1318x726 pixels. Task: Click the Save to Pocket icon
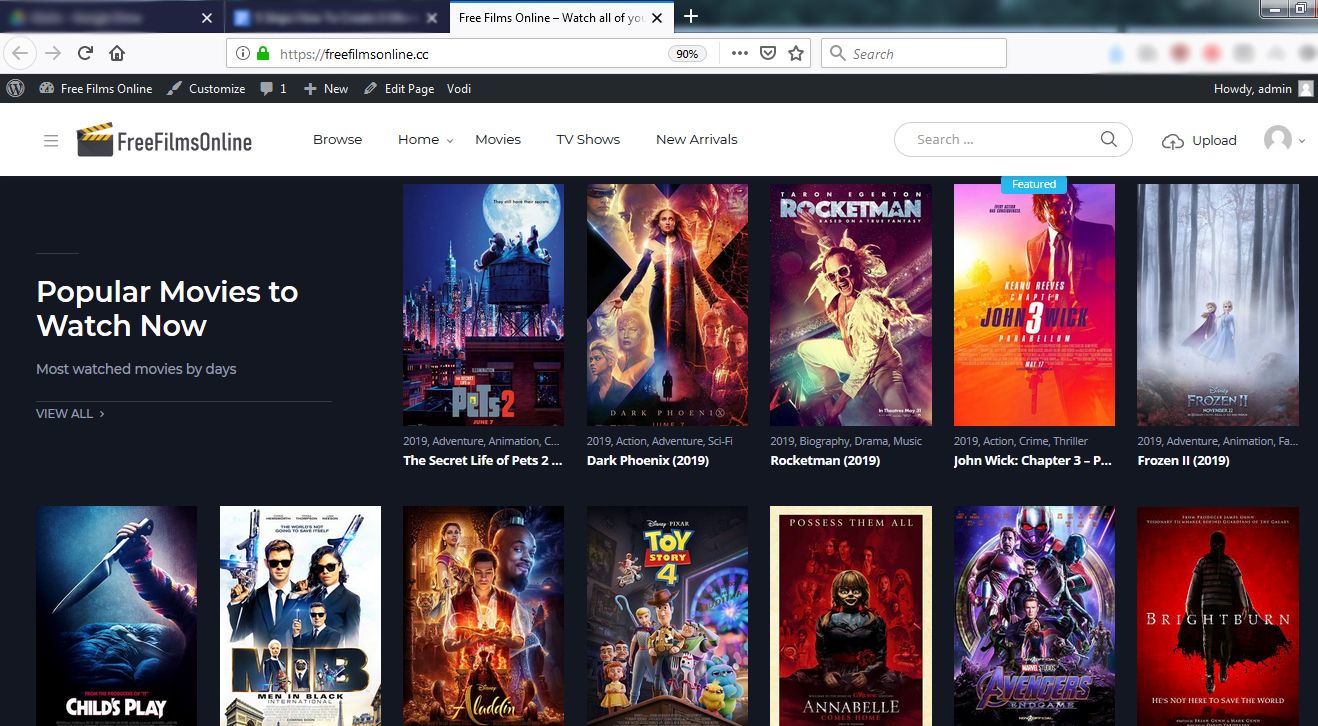coord(768,54)
